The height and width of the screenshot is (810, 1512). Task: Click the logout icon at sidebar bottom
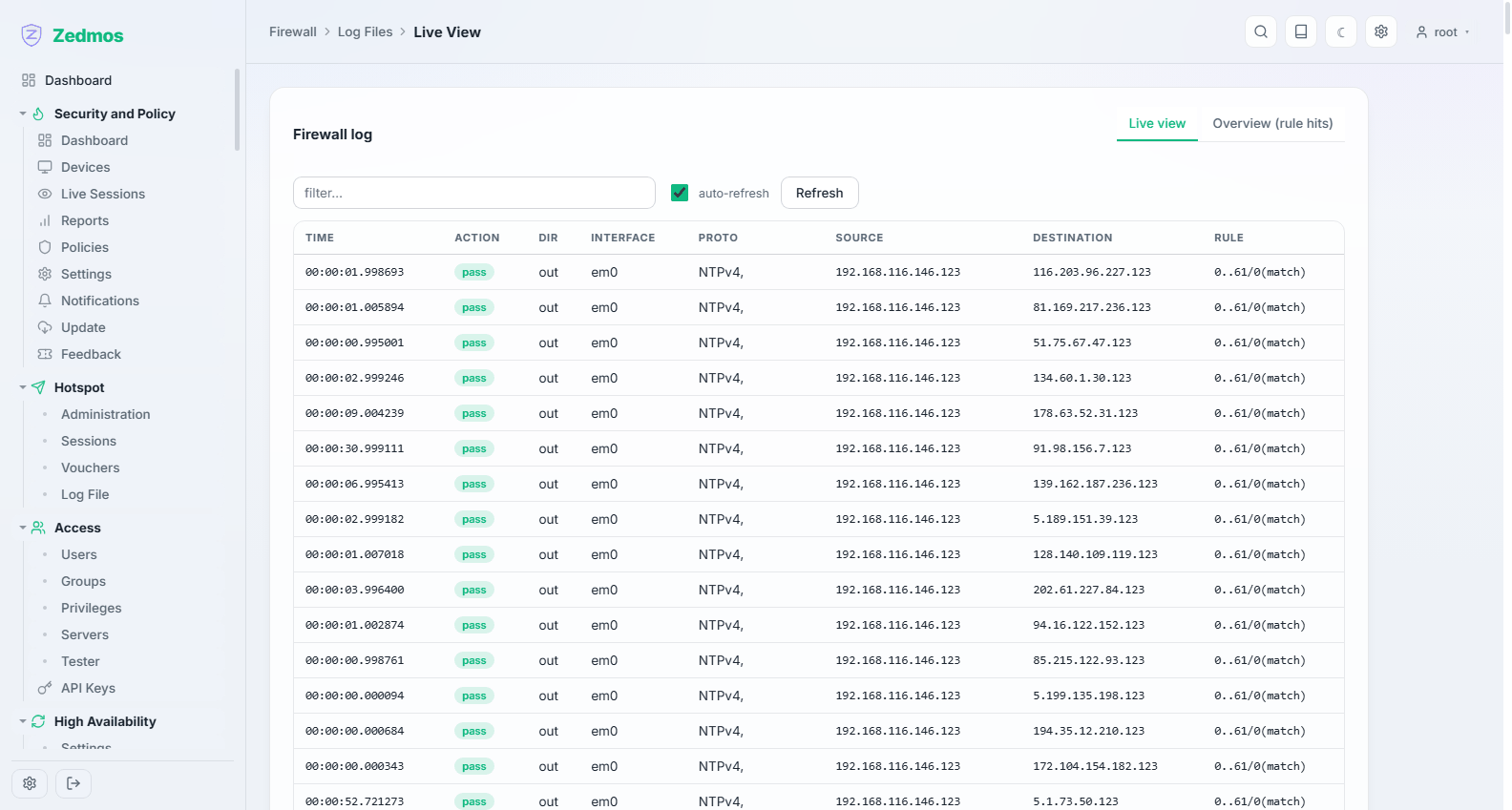pos(73,783)
